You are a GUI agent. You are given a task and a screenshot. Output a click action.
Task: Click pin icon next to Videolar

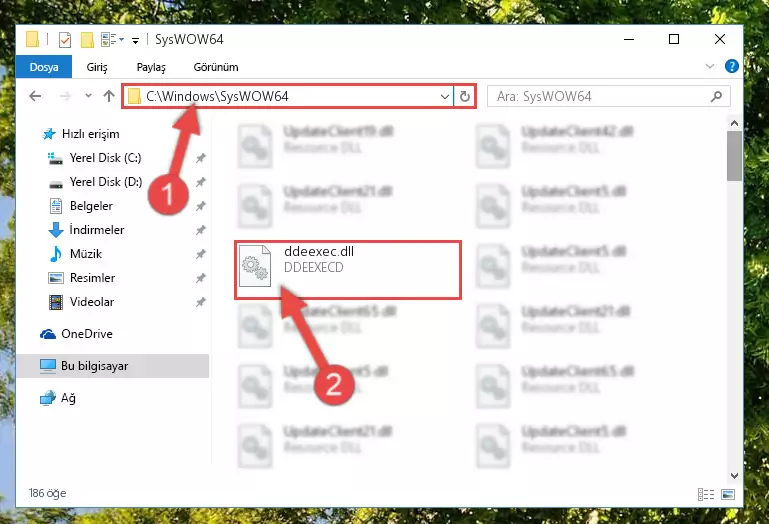click(x=201, y=302)
